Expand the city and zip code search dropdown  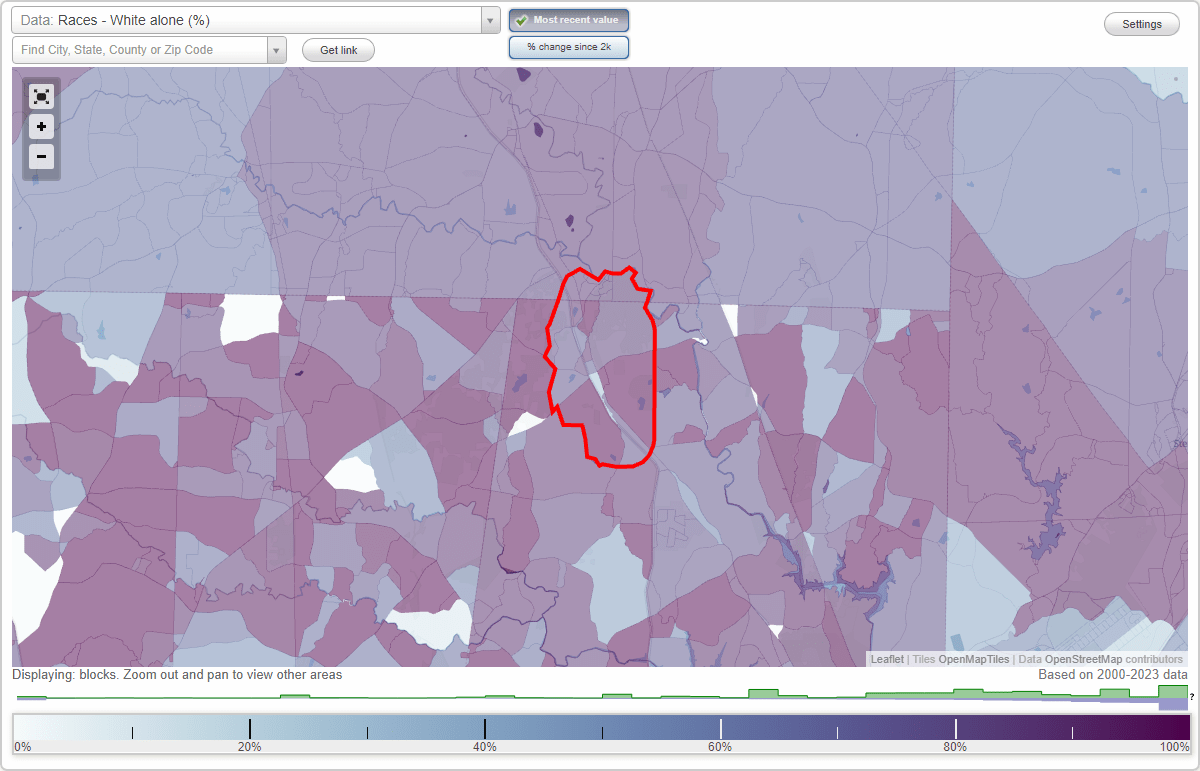click(277, 49)
